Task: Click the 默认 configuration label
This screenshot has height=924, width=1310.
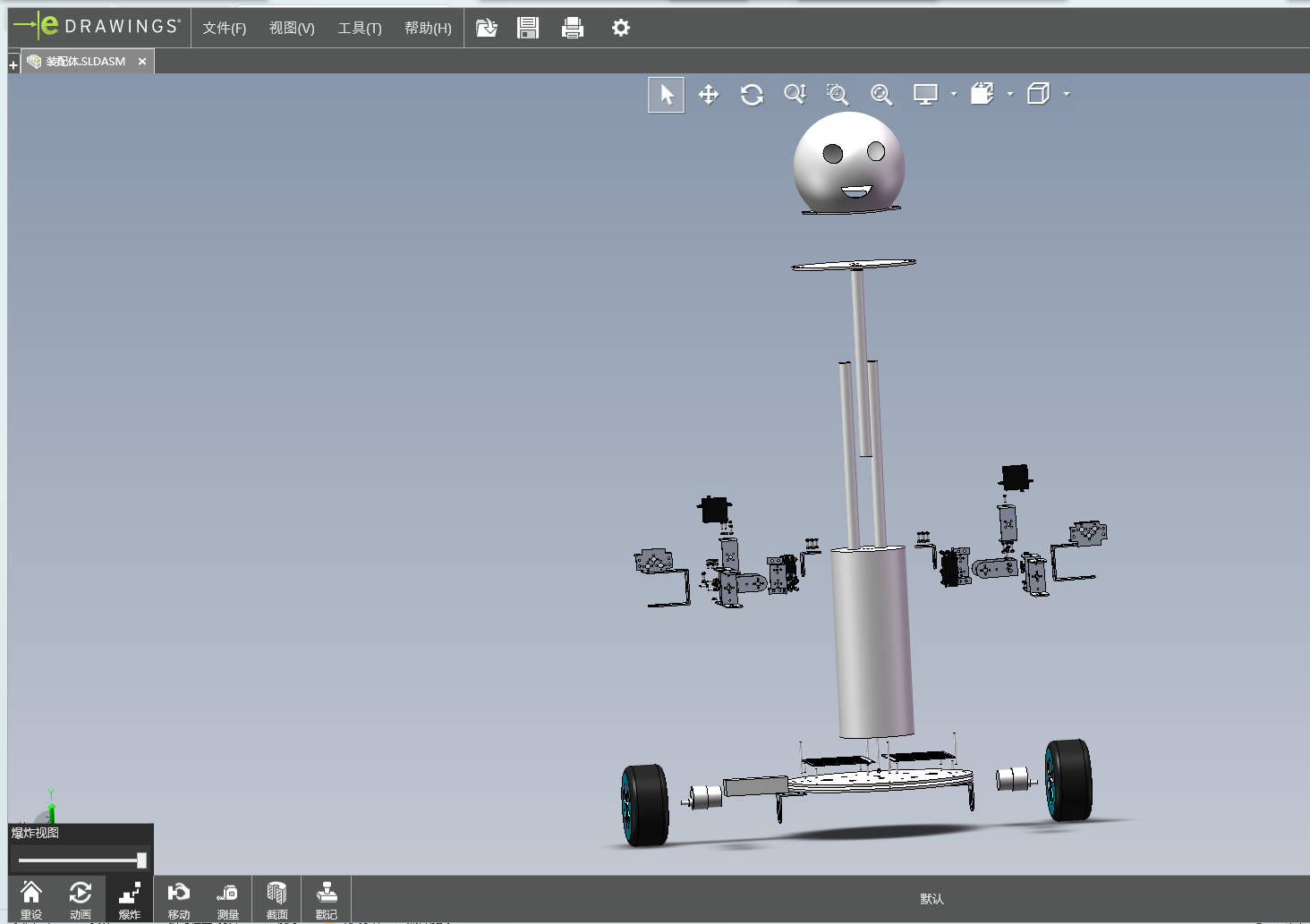Action: point(931,899)
